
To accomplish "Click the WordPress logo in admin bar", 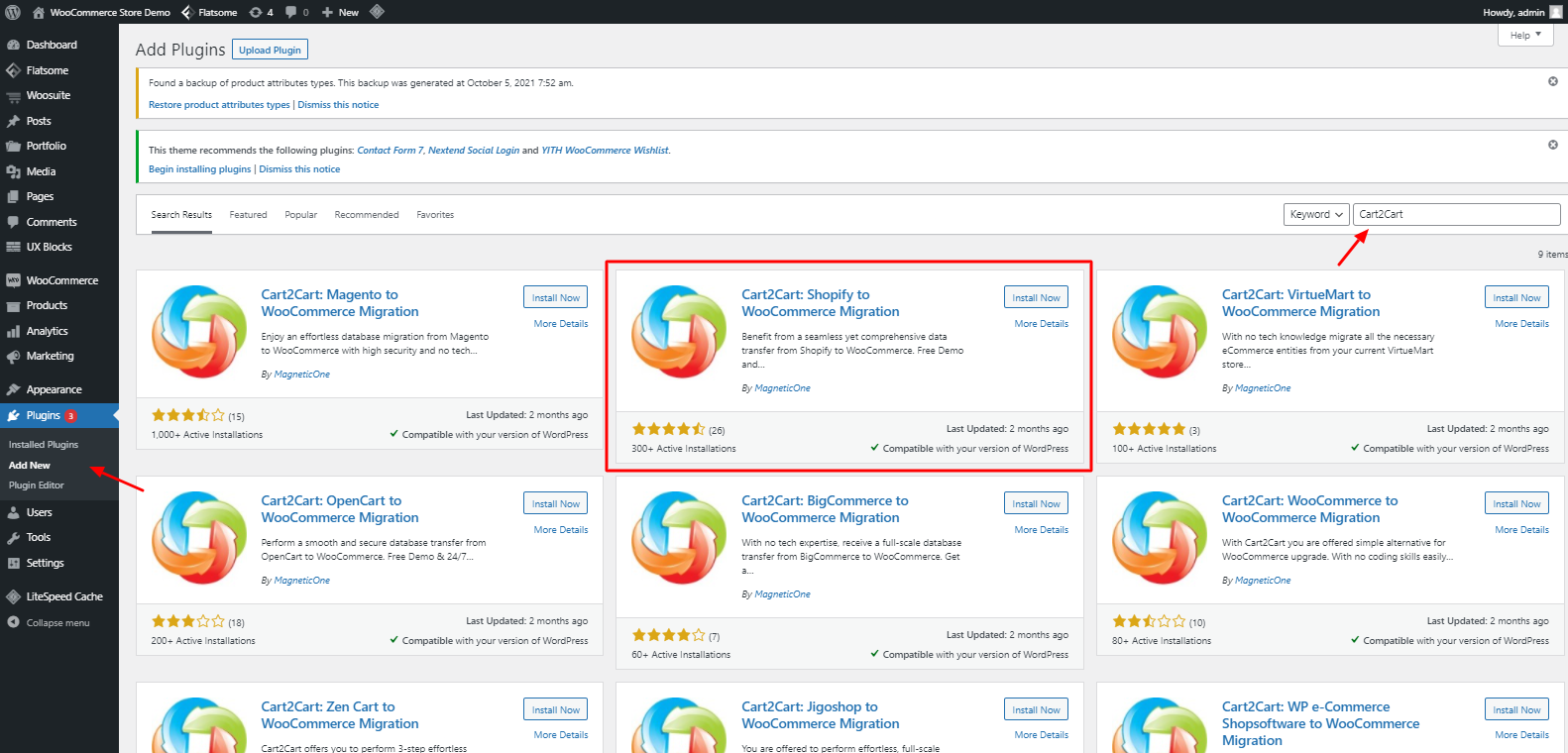I will 13,12.
